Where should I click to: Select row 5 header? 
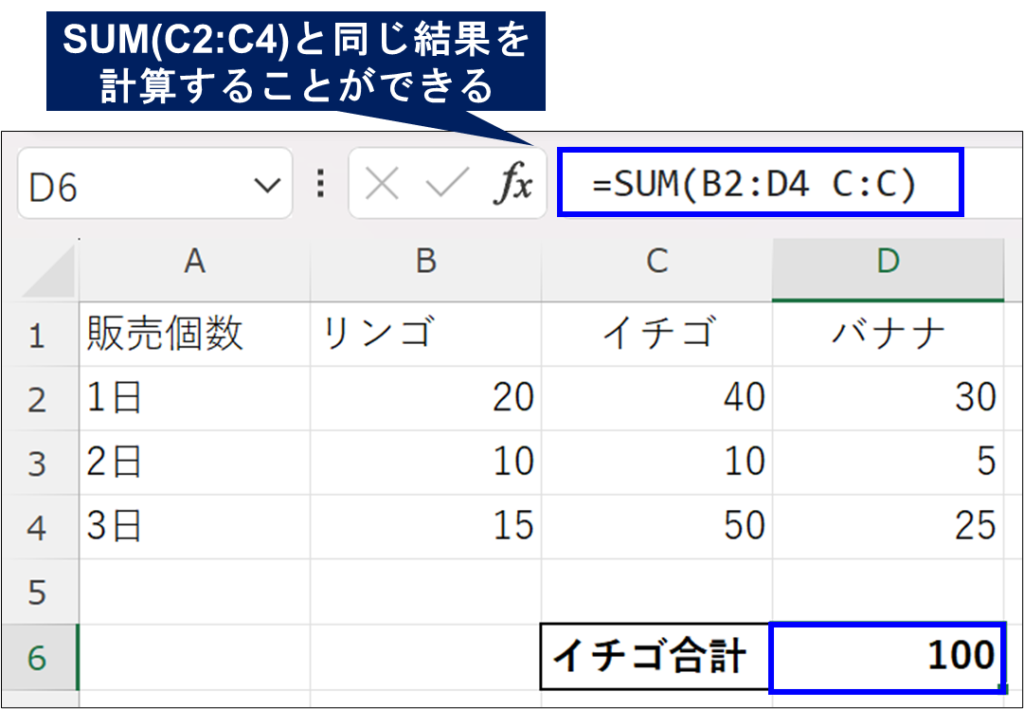tap(38, 592)
